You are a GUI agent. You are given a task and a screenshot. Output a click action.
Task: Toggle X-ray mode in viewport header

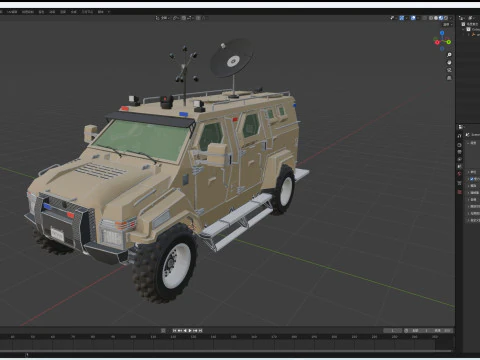point(425,18)
